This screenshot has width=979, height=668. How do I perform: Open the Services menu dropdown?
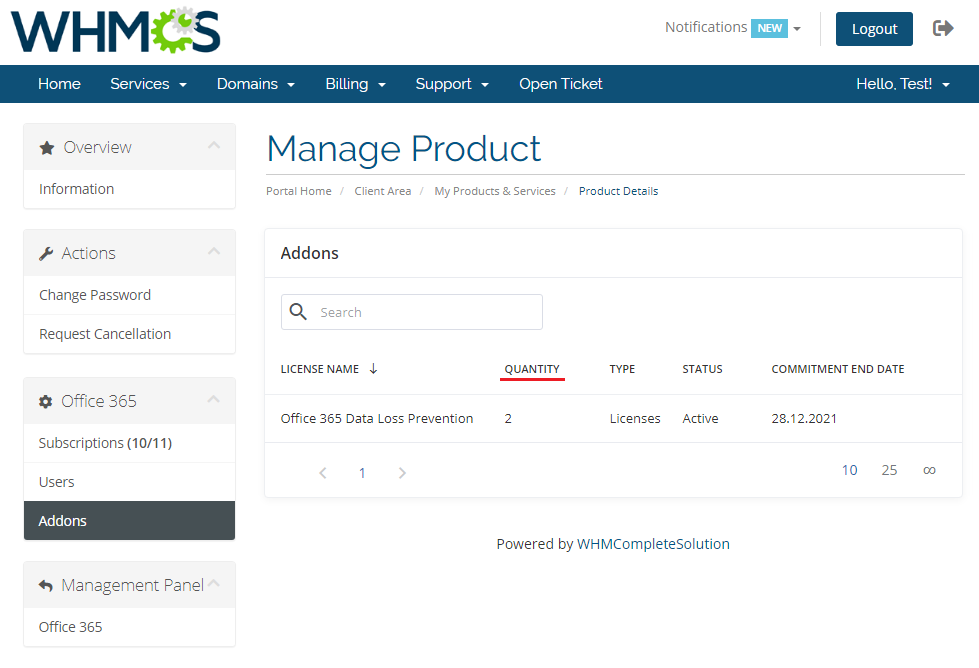point(149,84)
